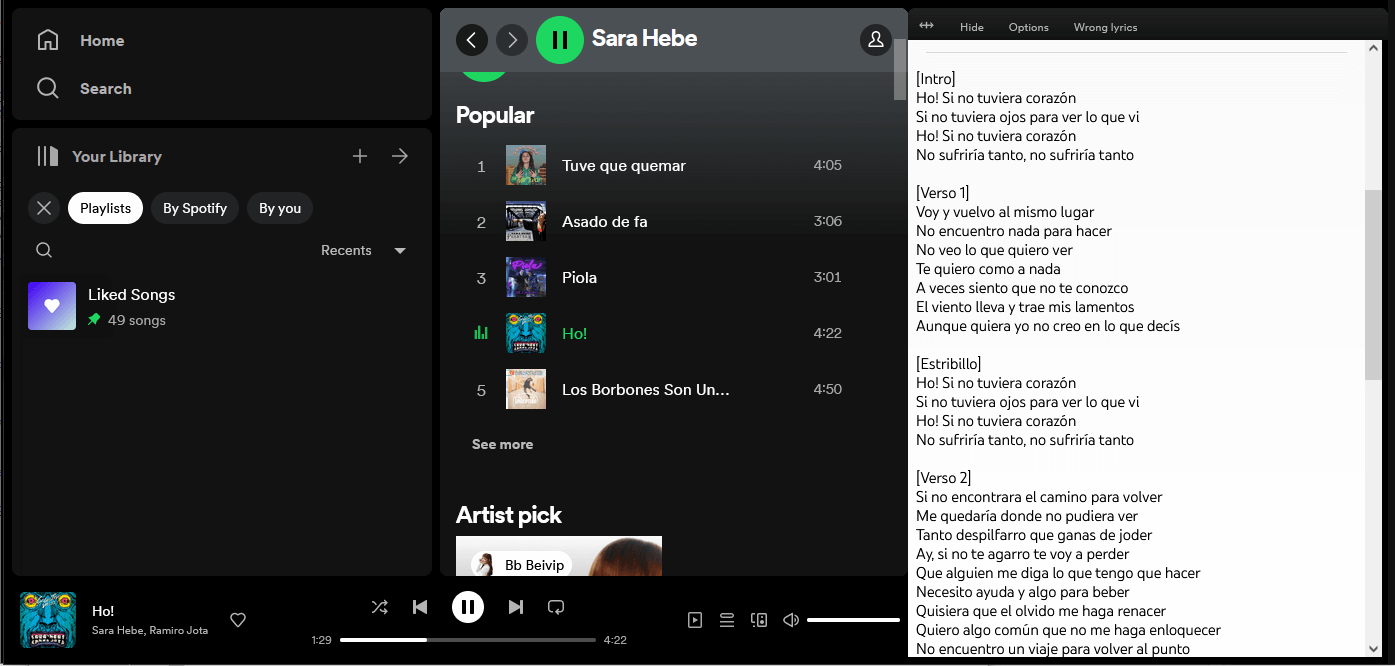Open Now Playing view icon
The width and height of the screenshot is (1395, 666).
coord(695,620)
